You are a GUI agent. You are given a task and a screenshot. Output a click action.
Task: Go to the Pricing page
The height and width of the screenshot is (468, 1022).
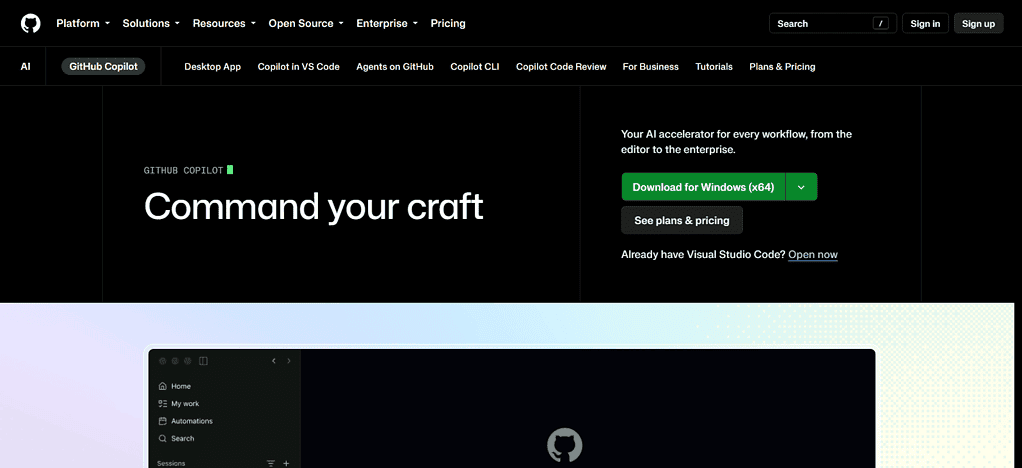pyautogui.click(x=448, y=23)
